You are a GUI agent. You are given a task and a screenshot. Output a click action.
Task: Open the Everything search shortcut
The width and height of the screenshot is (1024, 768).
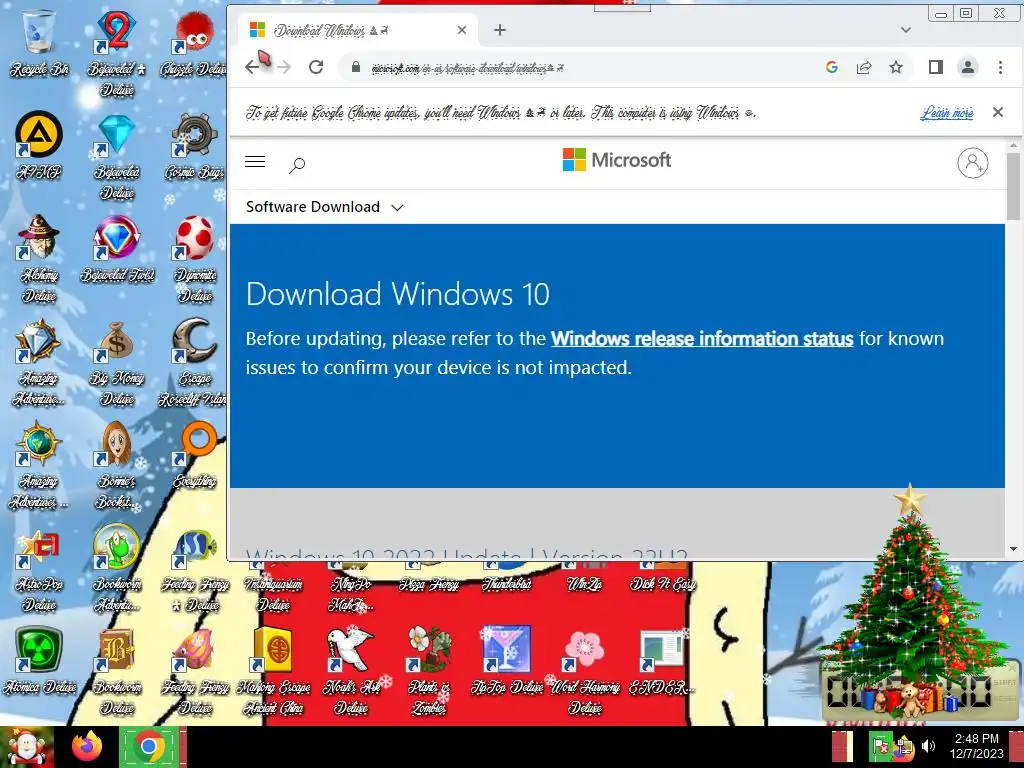pos(195,455)
